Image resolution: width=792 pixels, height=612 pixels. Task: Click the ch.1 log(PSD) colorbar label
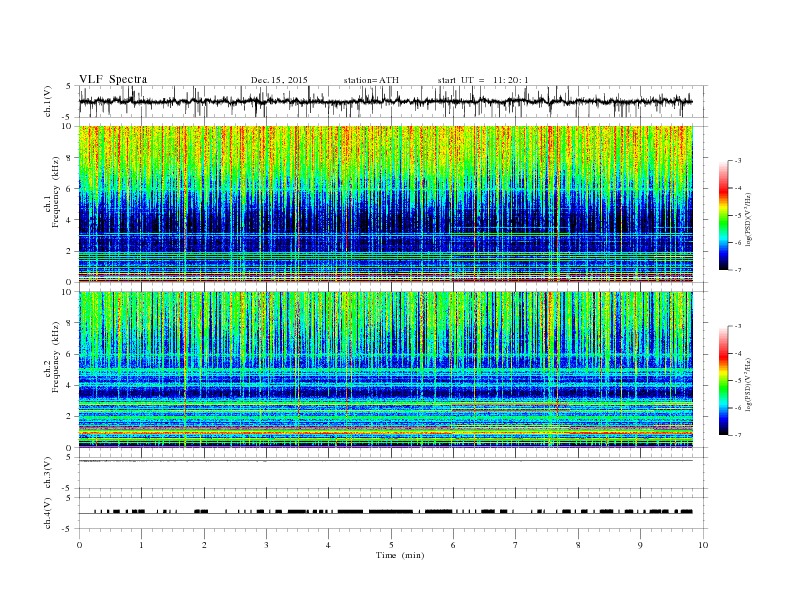coord(748,220)
